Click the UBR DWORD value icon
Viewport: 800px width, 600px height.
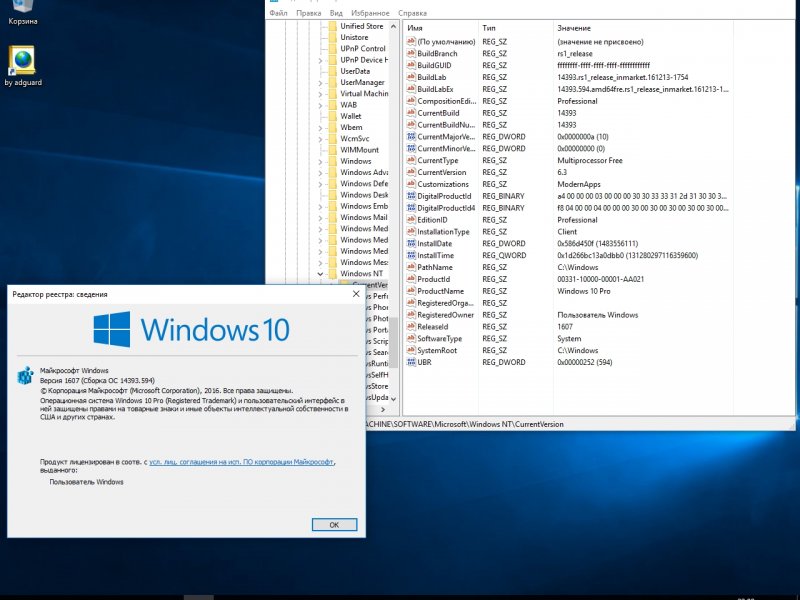click(x=411, y=362)
